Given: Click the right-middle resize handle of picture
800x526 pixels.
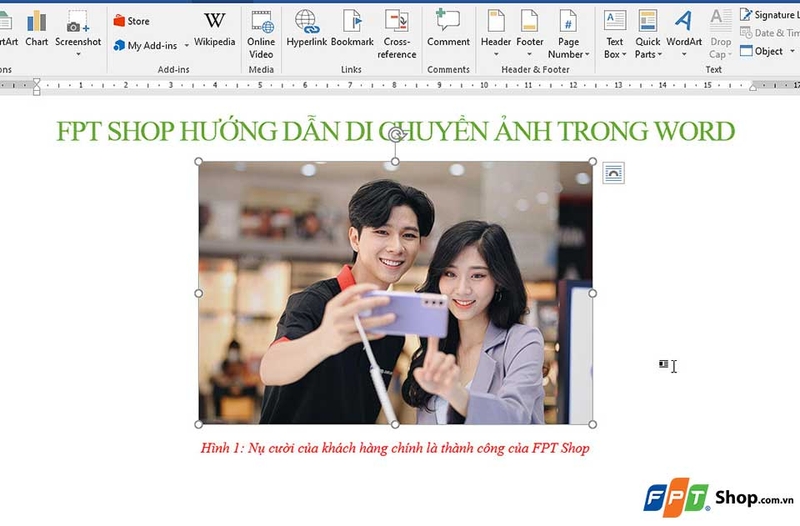Looking at the screenshot, I should [592, 293].
